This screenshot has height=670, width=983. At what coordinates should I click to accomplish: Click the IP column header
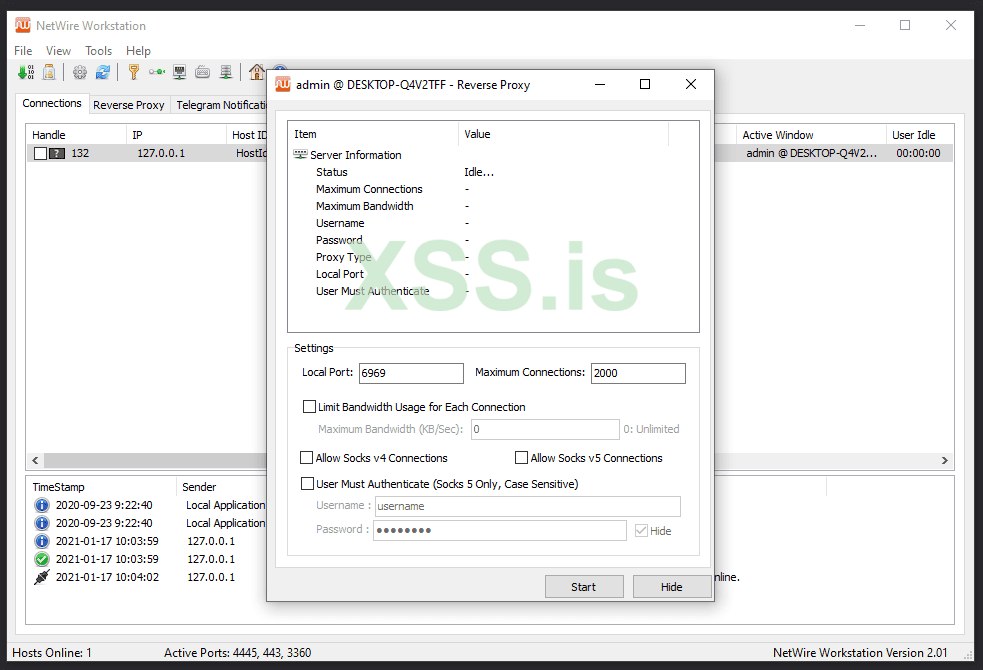[x=176, y=135]
